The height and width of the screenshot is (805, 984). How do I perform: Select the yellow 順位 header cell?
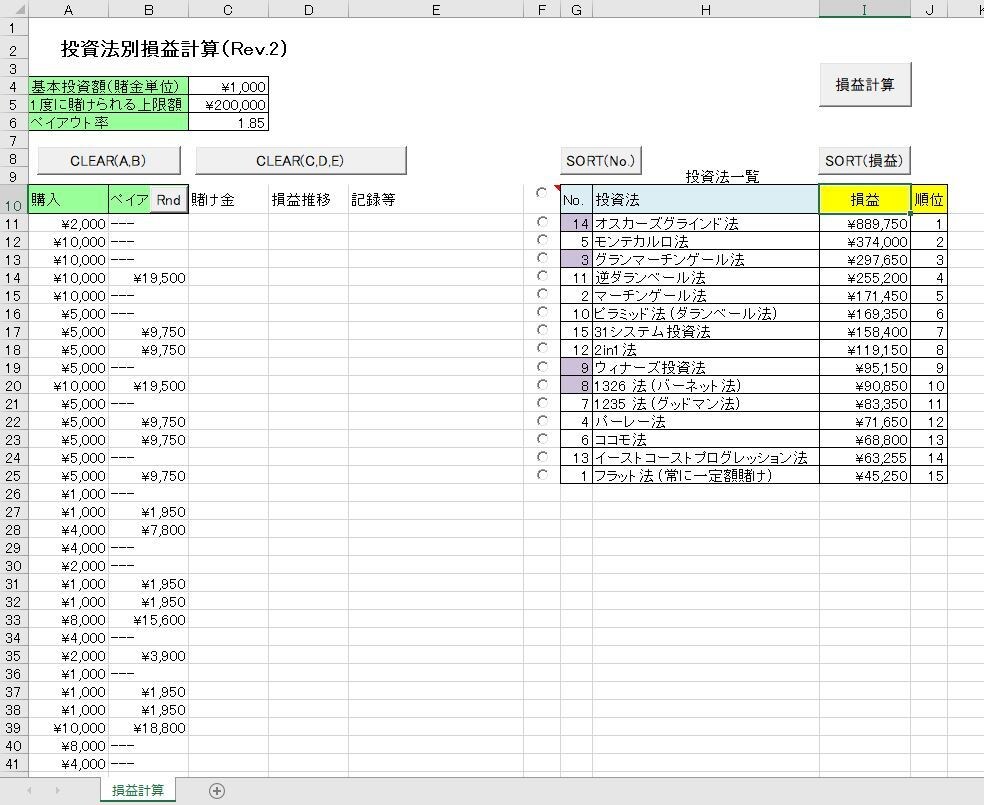click(x=929, y=200)
